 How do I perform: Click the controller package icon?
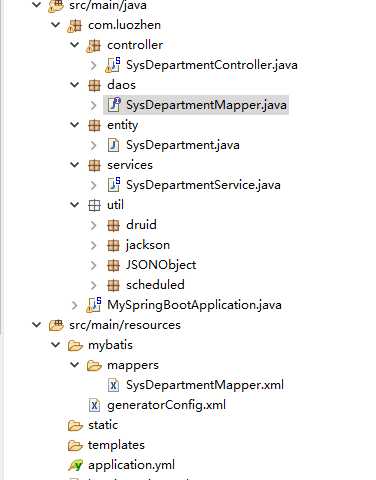pos(94,45)
